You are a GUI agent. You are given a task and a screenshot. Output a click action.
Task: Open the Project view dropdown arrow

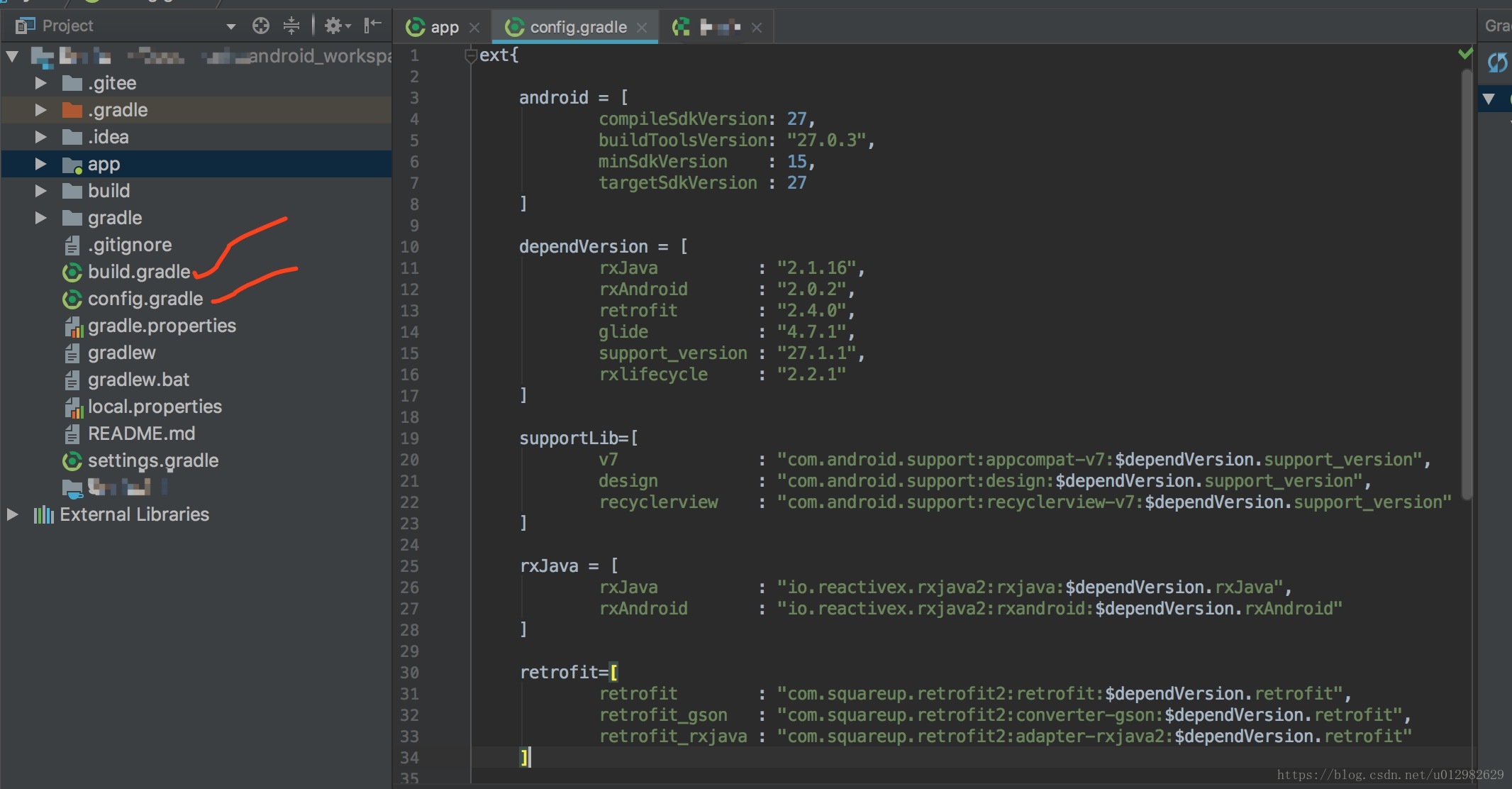[x=230, y=27]
